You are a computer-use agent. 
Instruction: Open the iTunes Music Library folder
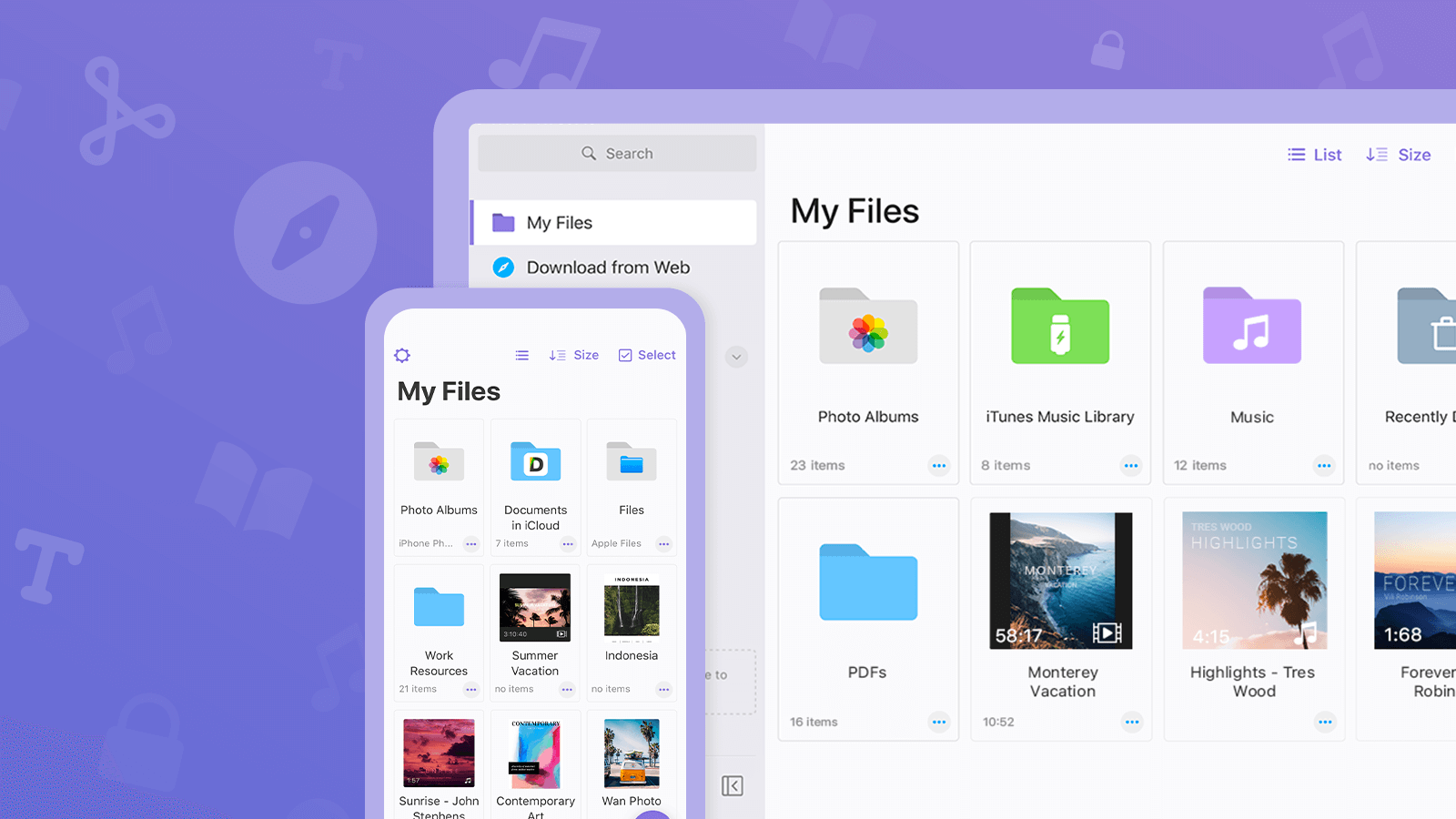point(1060,327)
